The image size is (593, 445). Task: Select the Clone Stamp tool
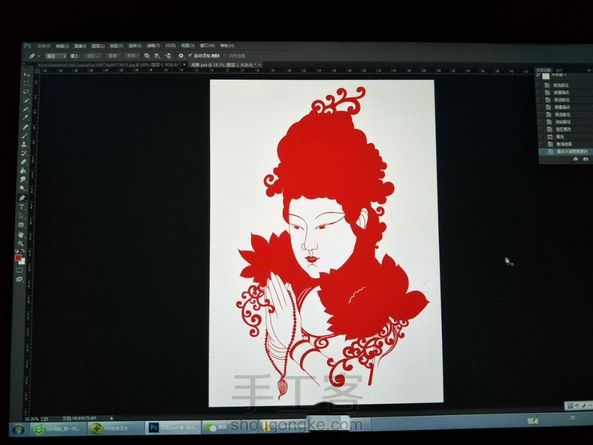25,144
